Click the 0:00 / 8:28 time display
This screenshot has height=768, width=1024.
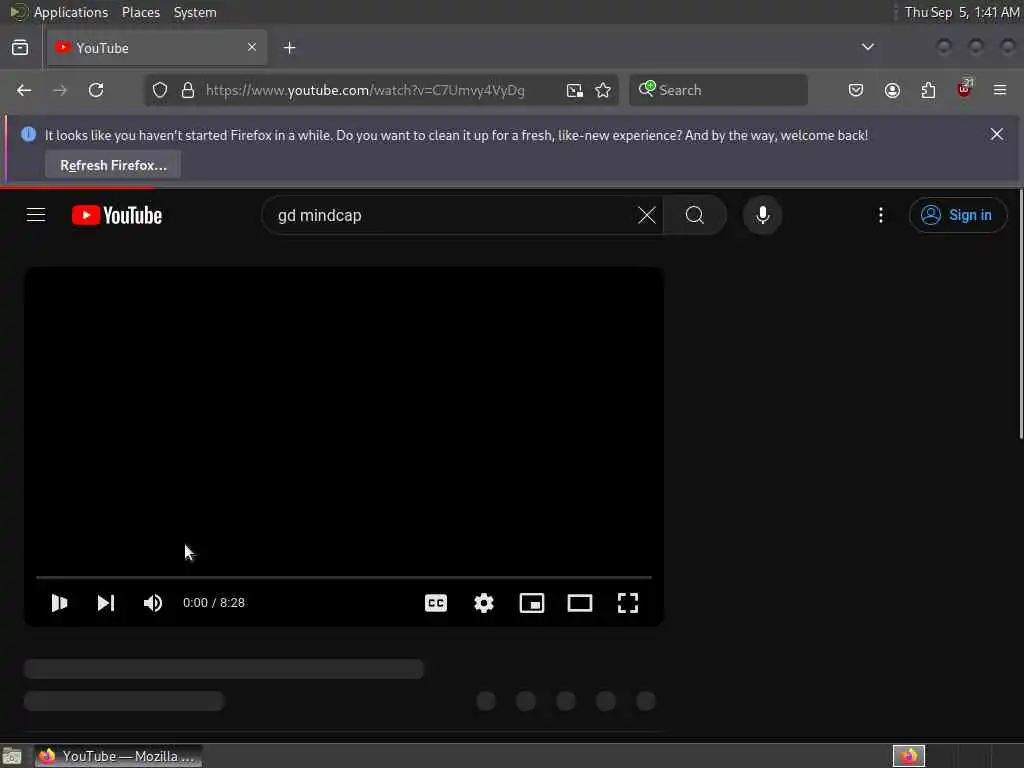(214, 603)
